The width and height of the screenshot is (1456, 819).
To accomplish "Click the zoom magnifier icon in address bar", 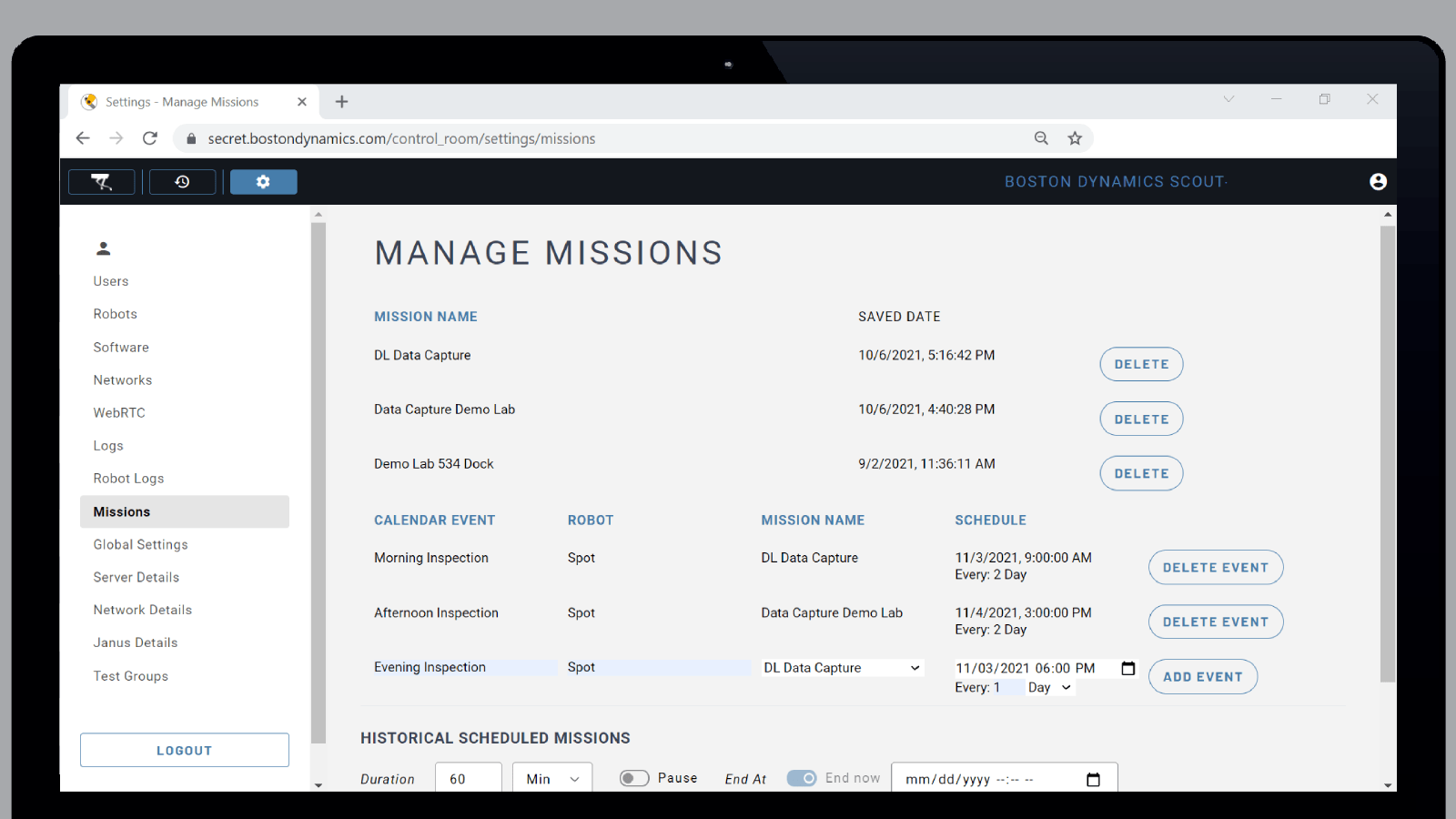I will [1041, 138].
